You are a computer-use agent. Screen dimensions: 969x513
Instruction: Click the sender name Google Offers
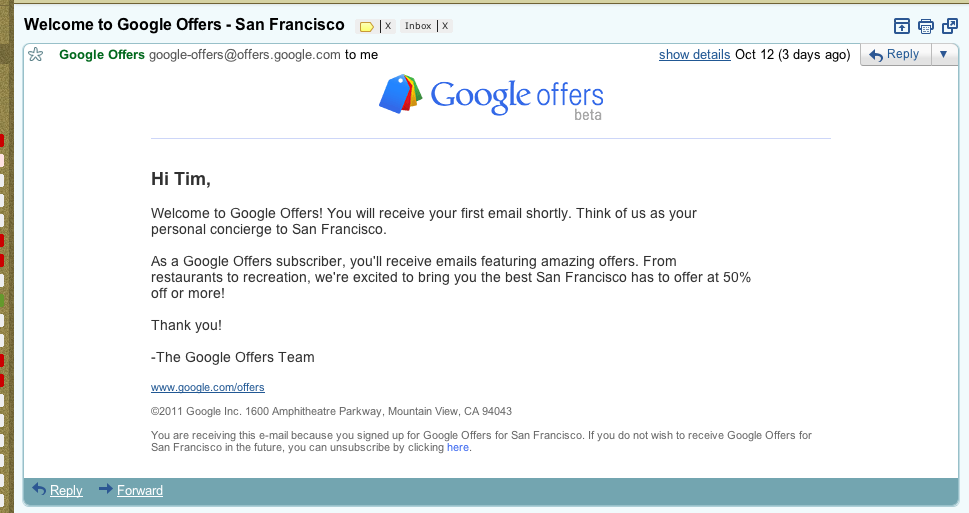[x=102, y=55]
